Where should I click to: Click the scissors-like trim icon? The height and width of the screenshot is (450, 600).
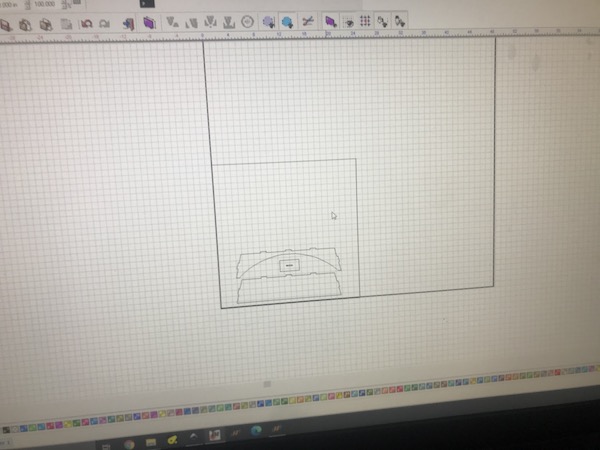point(308,21)
